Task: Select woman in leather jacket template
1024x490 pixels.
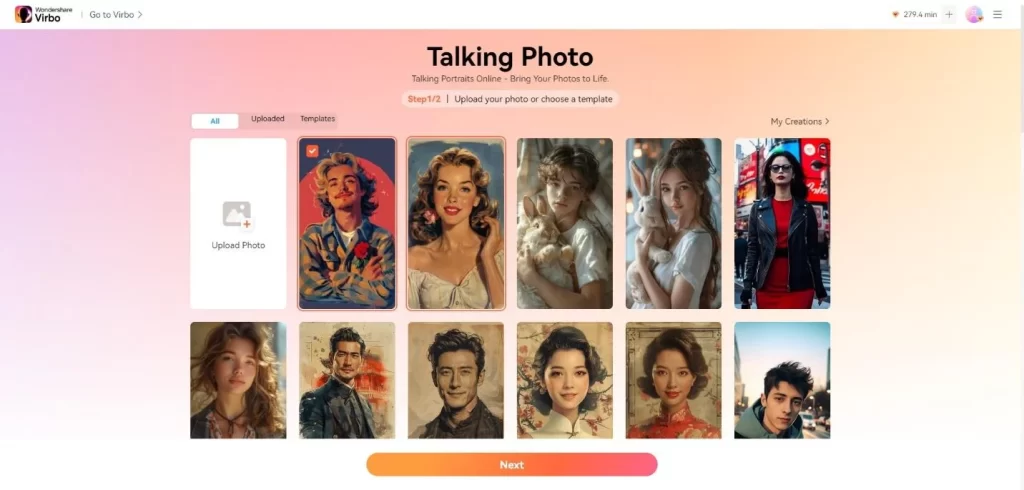Action: point(782,223)
